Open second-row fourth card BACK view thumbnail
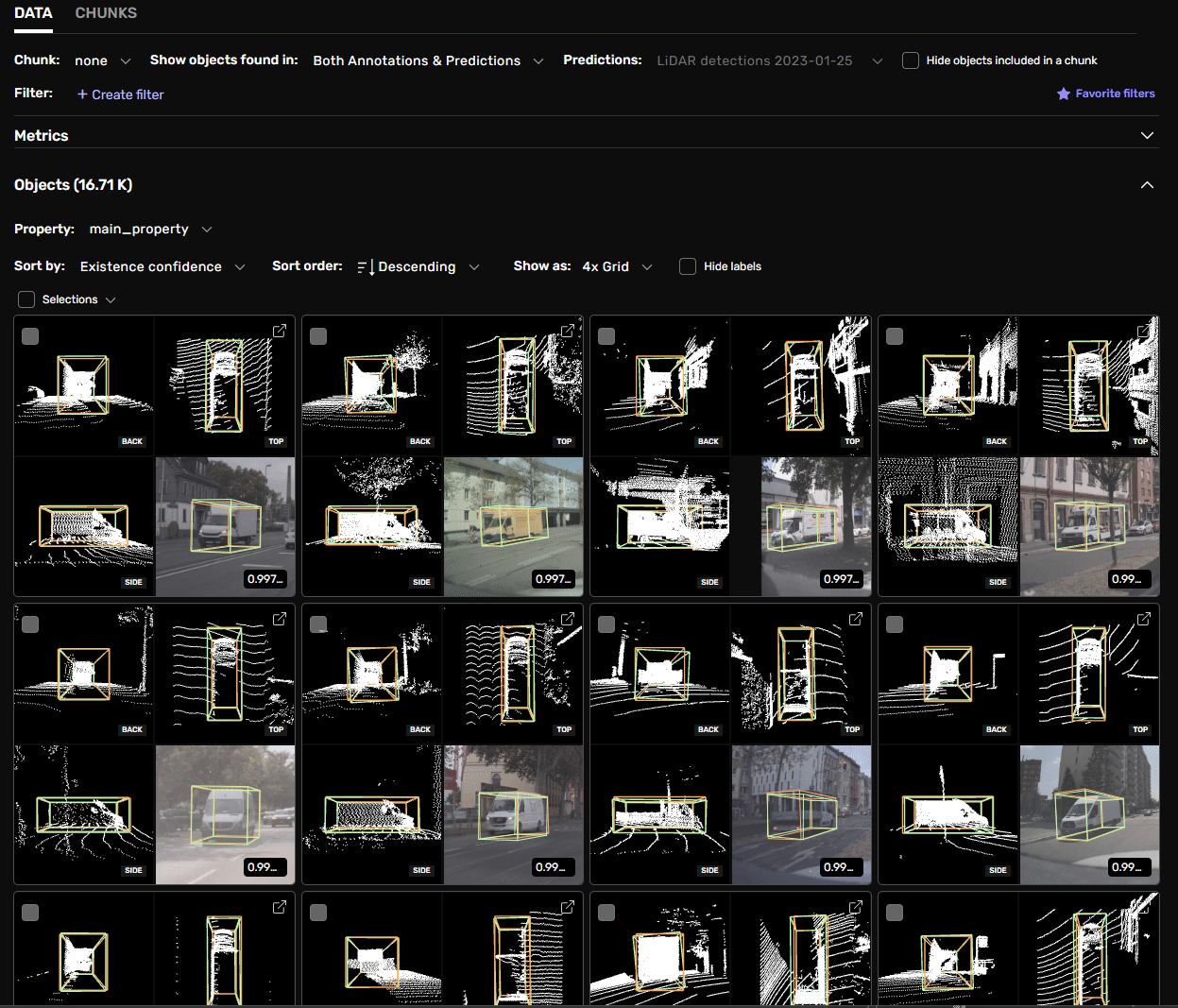 (x=948, y=674)
